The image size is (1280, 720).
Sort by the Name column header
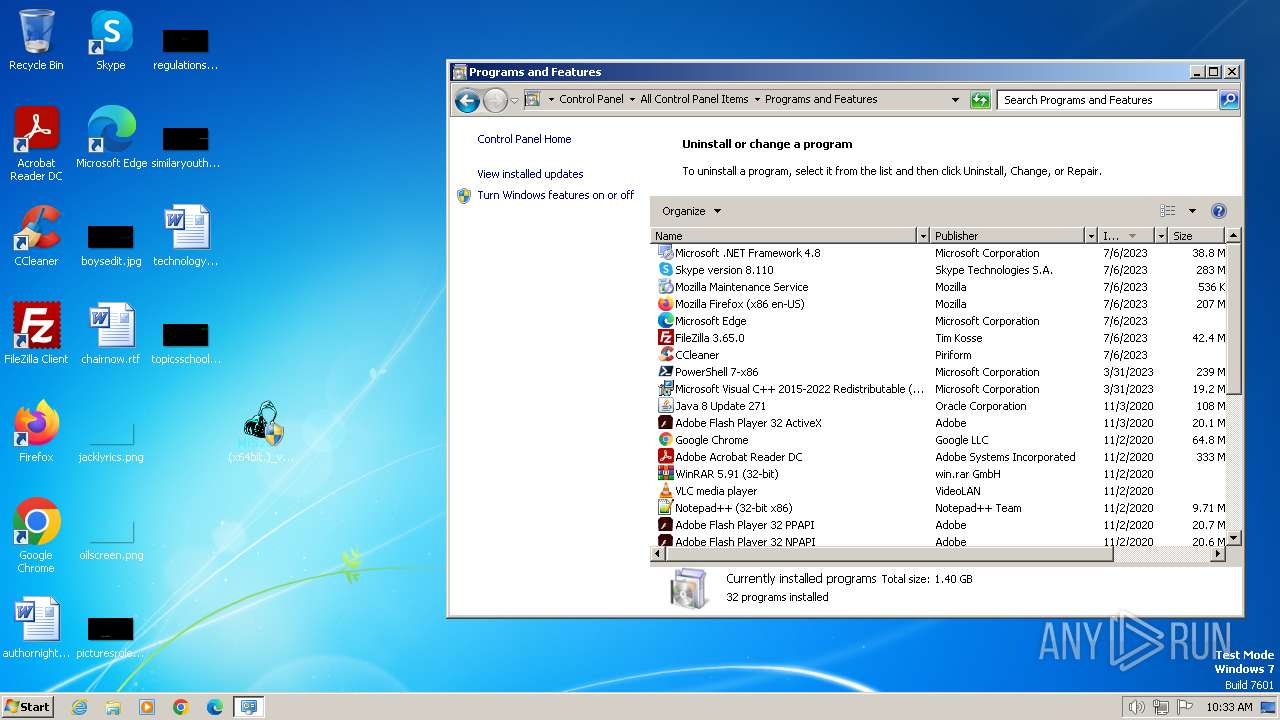click(x=784, y=236)
